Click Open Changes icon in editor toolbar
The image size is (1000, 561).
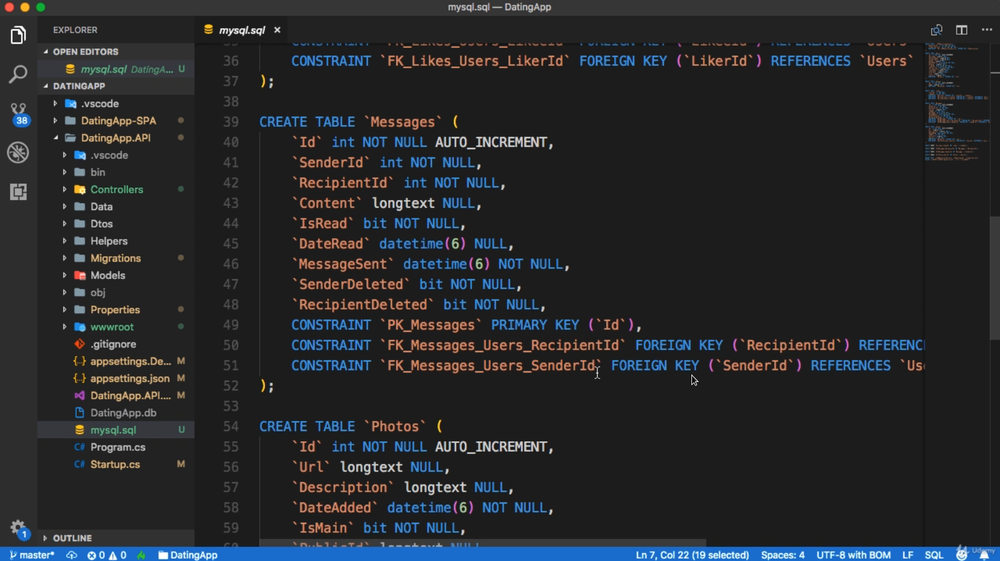[x=936, y=30]
